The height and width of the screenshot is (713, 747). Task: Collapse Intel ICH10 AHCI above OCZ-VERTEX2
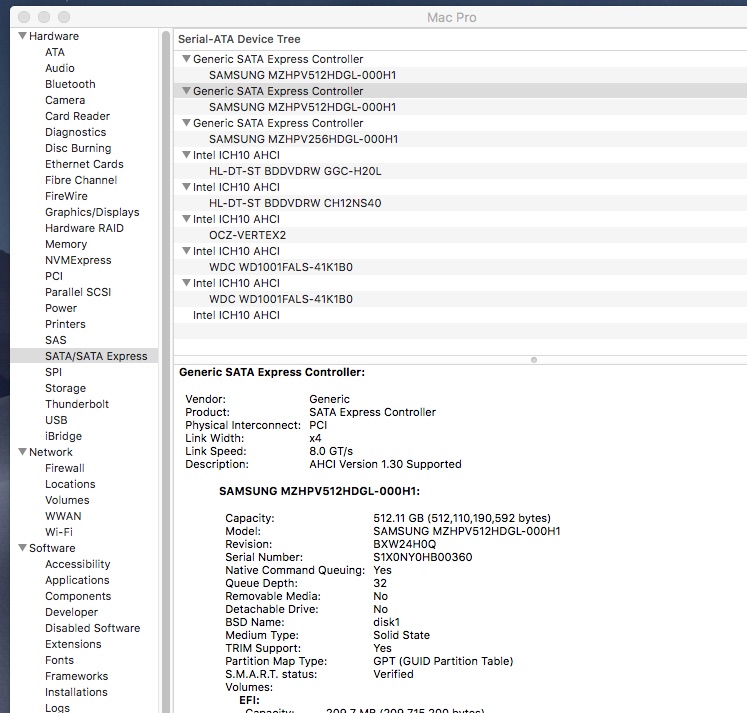187,219
